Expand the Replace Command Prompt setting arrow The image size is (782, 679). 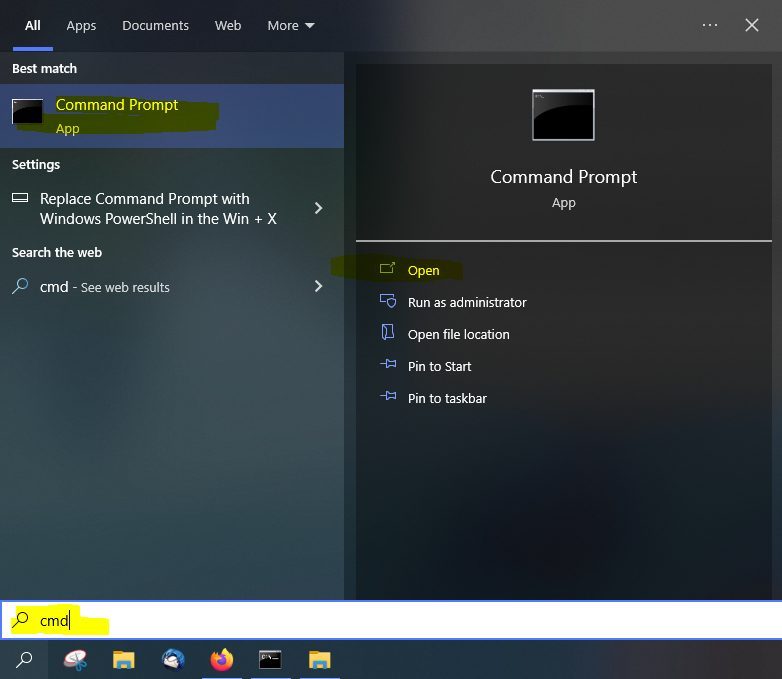pyautogui.click(x=318, y=208)
